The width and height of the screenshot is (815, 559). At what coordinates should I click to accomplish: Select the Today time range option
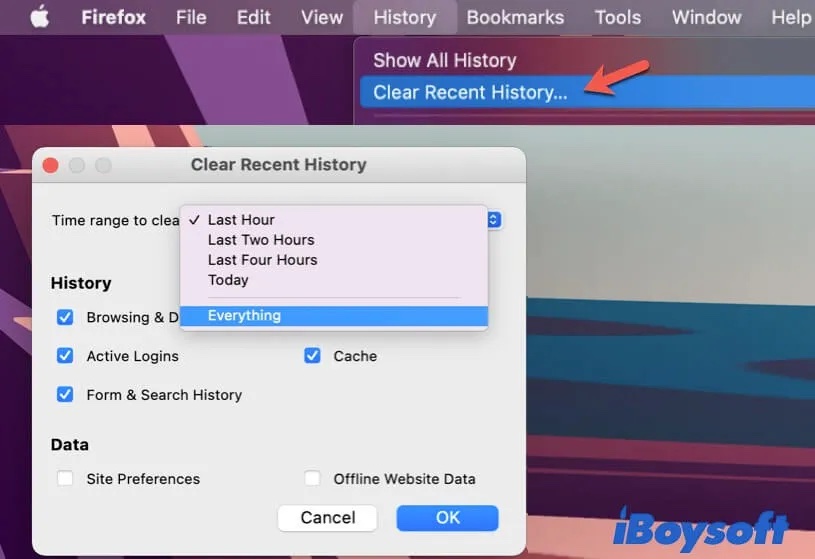228,280
